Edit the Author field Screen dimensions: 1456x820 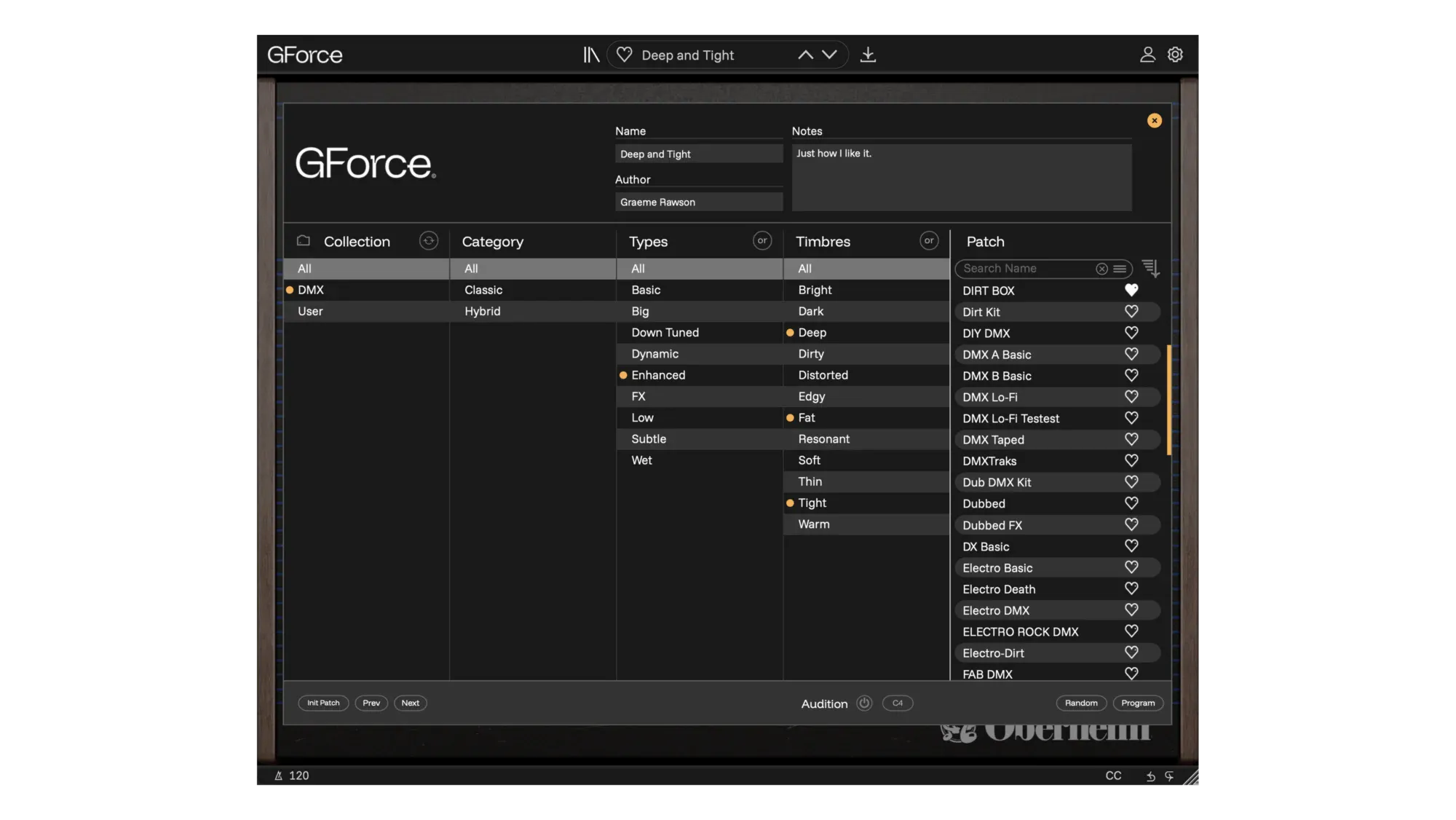coord(699,202)
